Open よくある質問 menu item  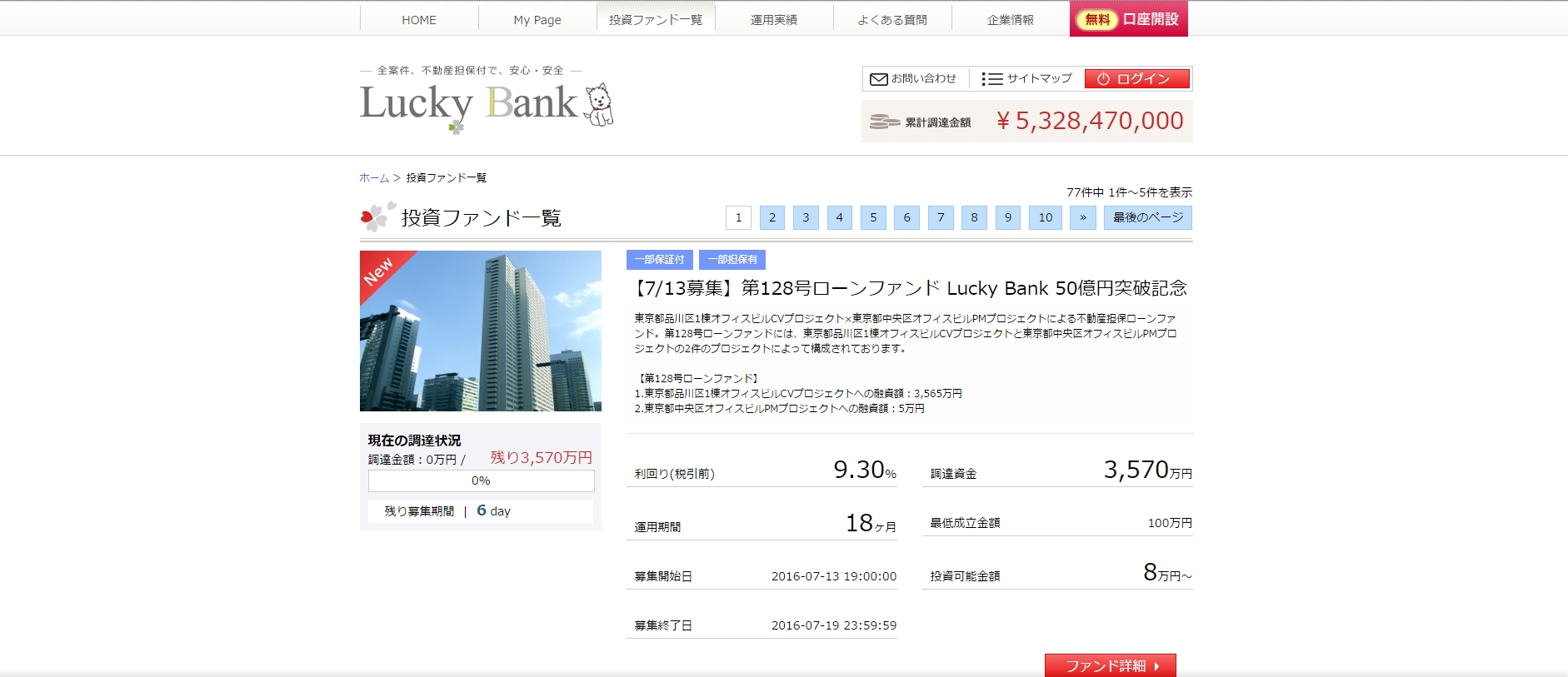pos(892,19)
